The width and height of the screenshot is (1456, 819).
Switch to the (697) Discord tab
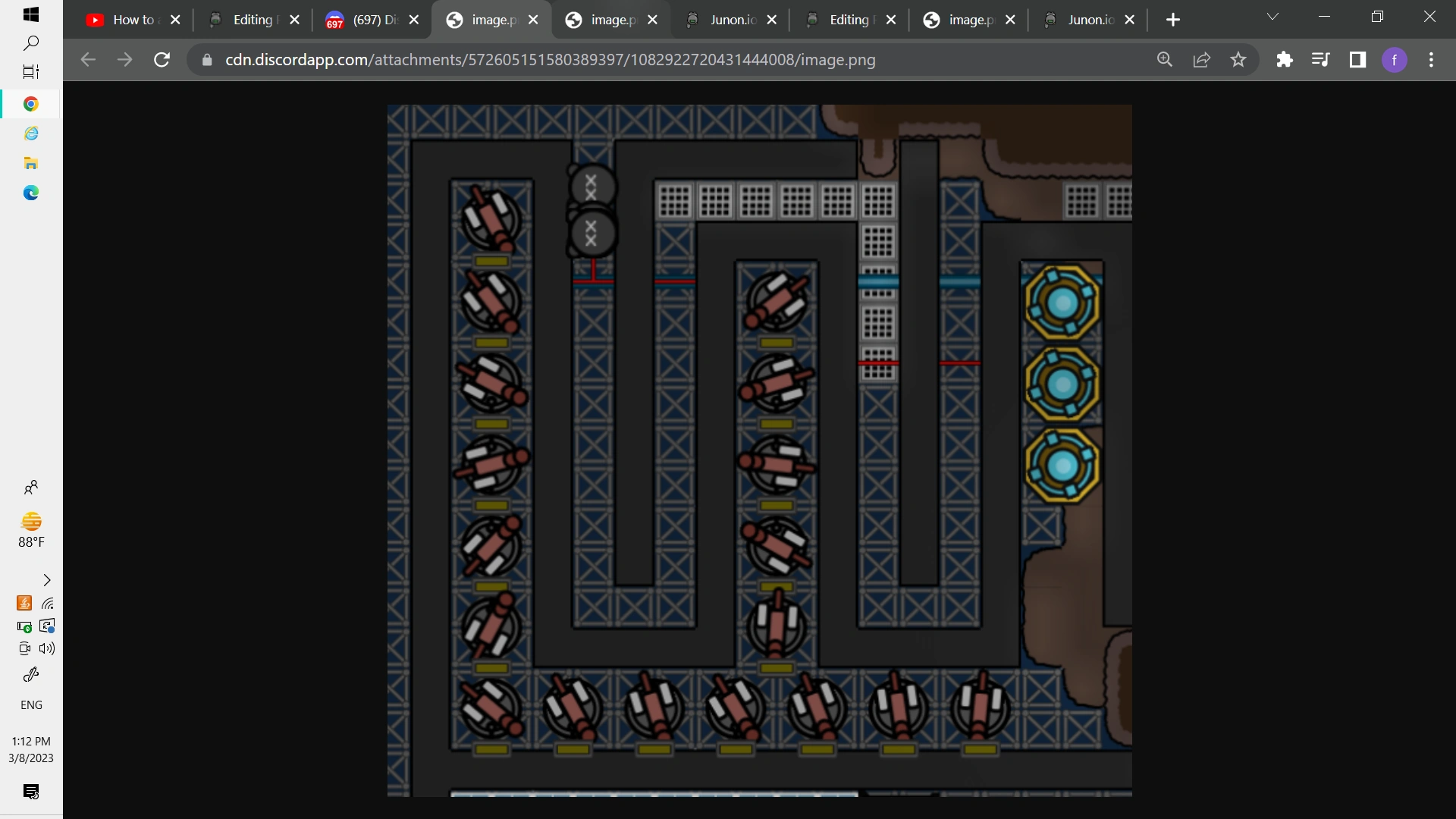[x=362, y=20]
